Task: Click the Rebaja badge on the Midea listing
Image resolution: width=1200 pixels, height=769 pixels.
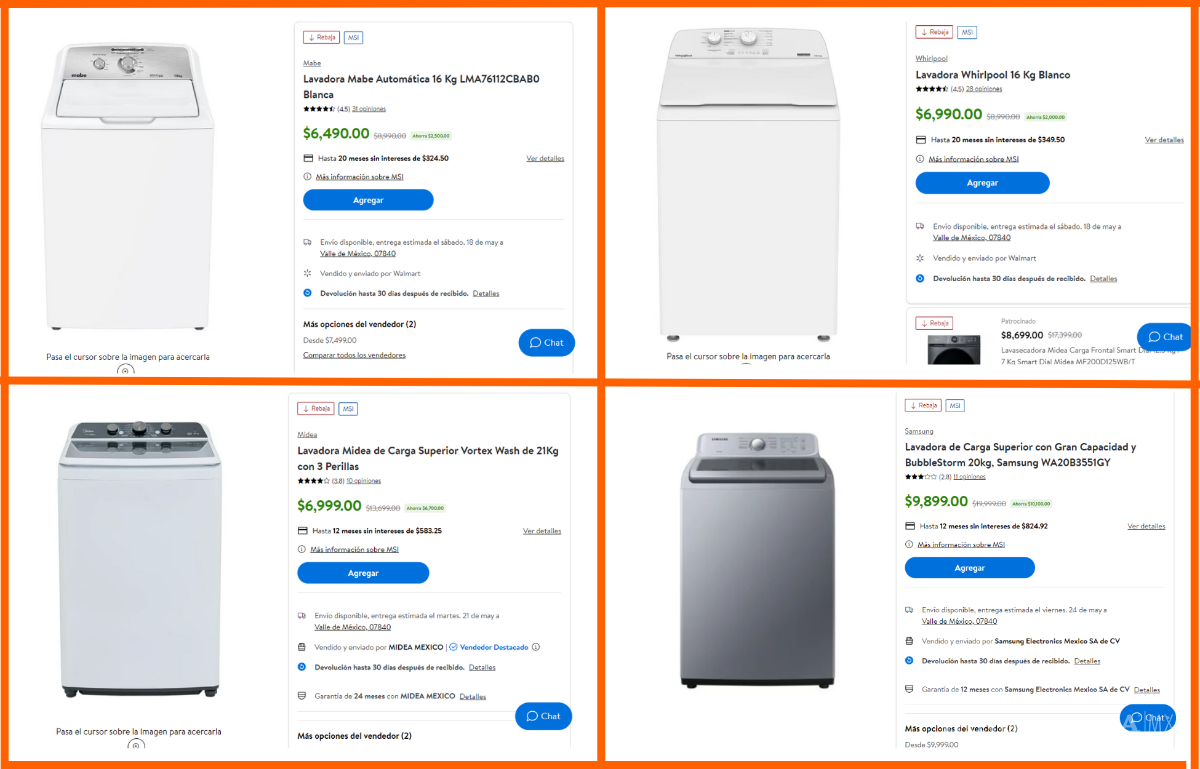Action: [315, 408]
